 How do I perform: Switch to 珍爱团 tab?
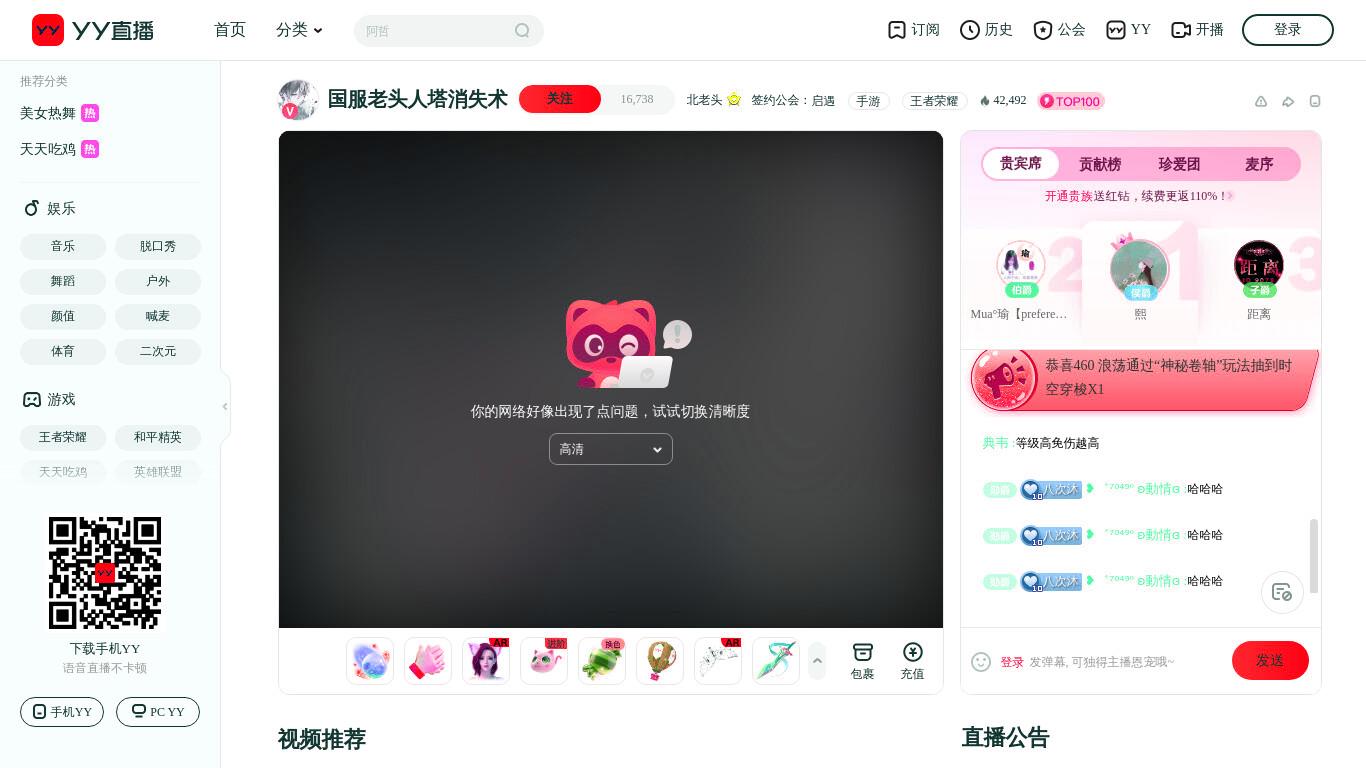pyautogui.click(x=1179, y=164)
